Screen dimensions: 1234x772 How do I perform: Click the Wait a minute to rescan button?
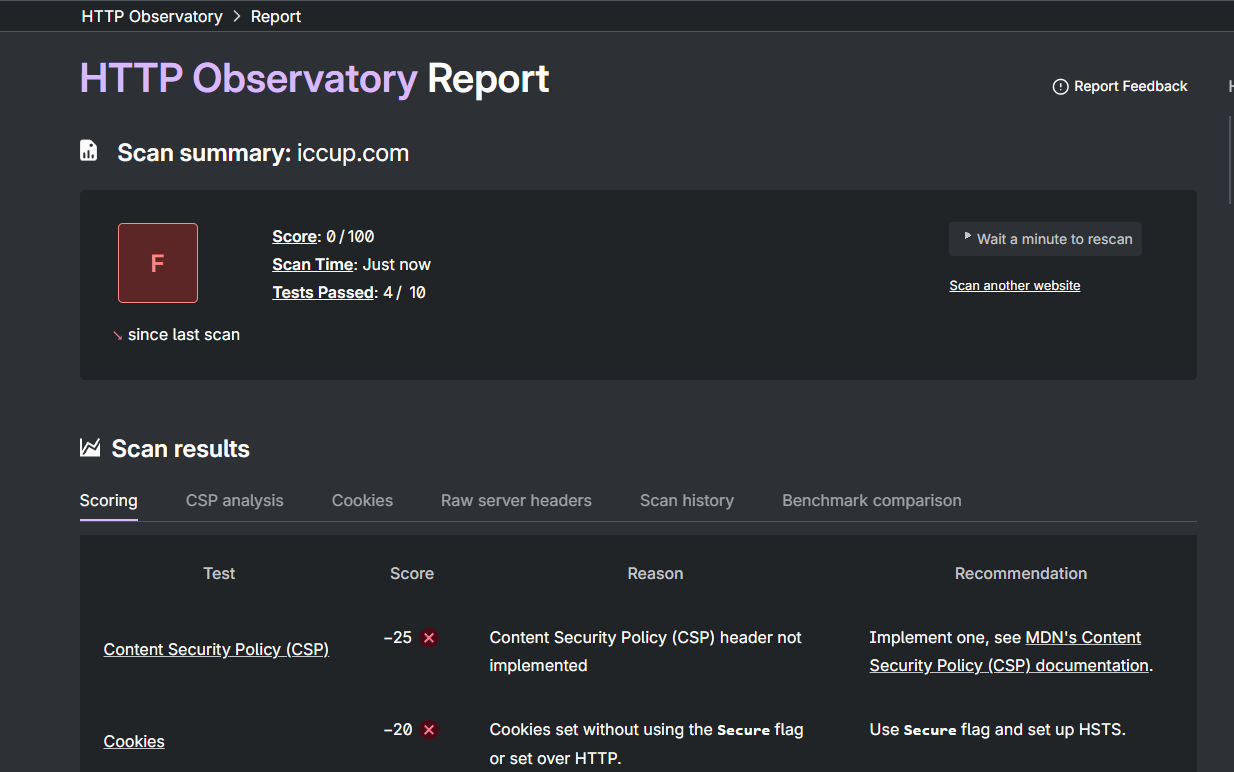pos(1045,239)
